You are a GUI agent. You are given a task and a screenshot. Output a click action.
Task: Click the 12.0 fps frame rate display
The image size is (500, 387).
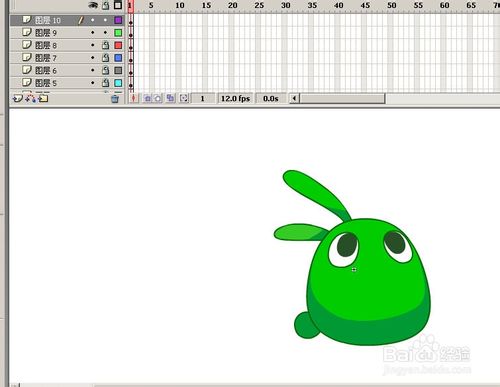pyautogui.click(x=235, y=98)
